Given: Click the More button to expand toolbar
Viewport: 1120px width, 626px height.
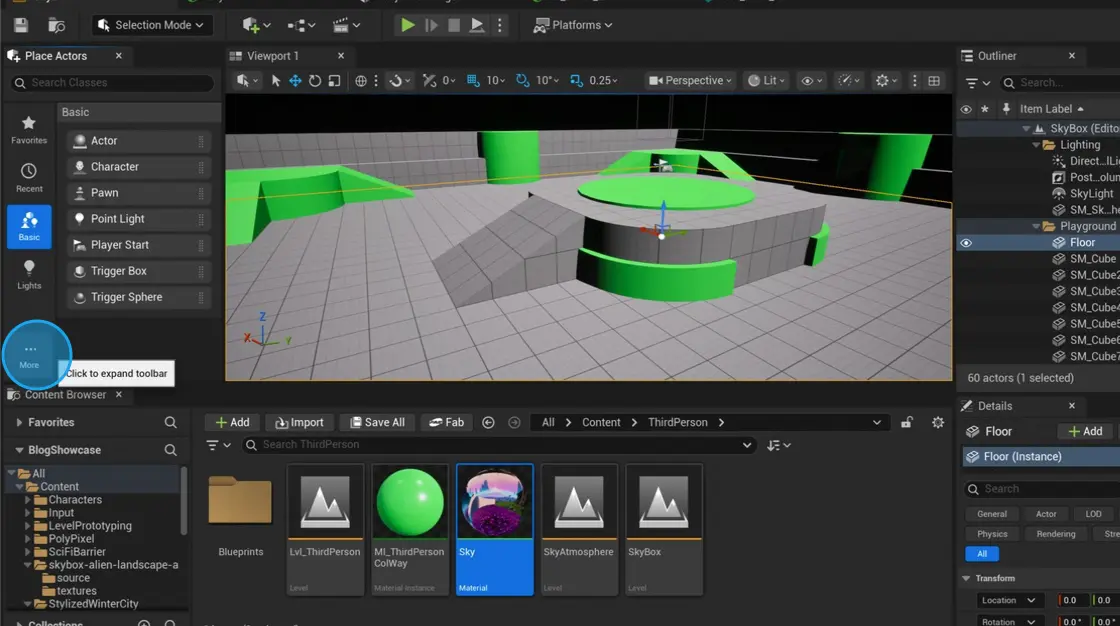Looking at the screenshot, I should (x=30, y=355).
